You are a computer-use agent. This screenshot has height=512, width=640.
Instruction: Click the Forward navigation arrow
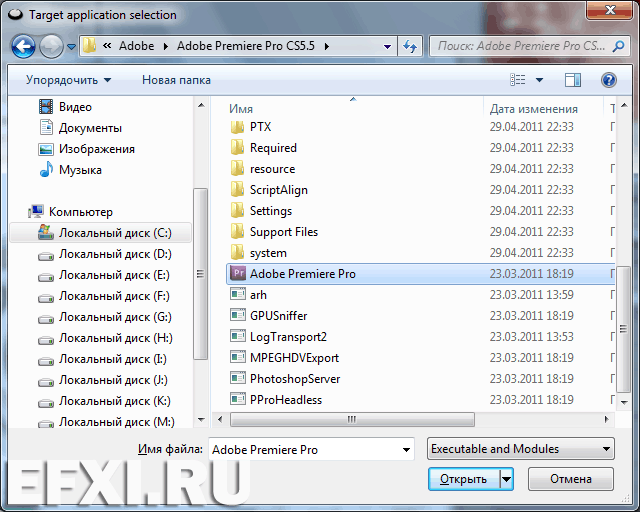click(51, 46)
